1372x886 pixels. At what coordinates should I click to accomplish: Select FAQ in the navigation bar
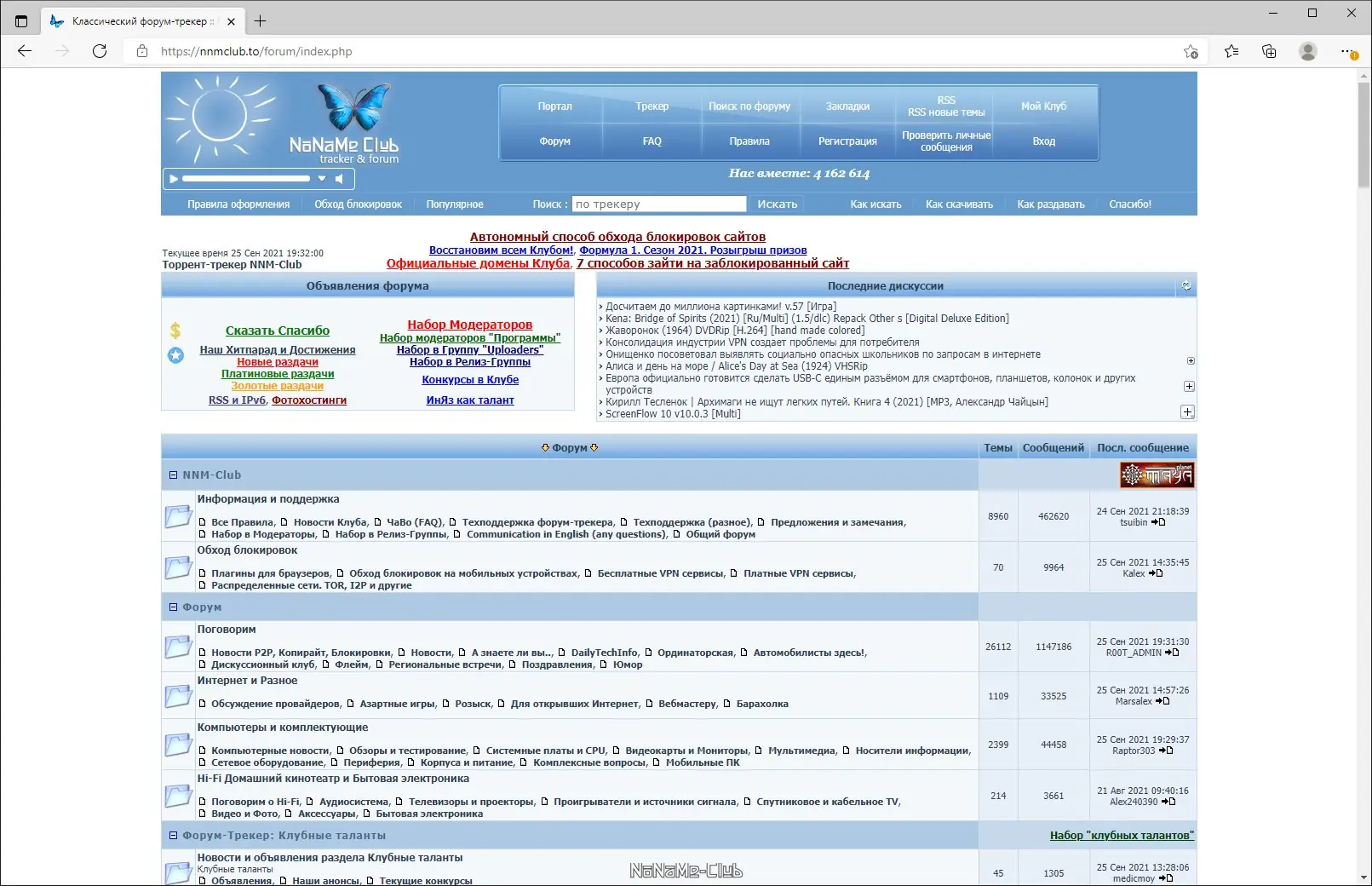tap(652, 141)
